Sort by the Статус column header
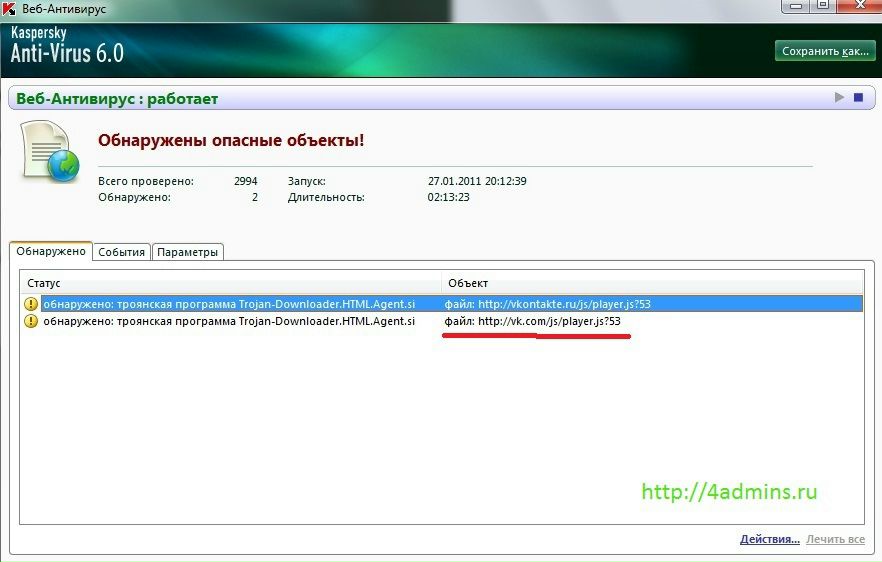 tap(231, 283)
